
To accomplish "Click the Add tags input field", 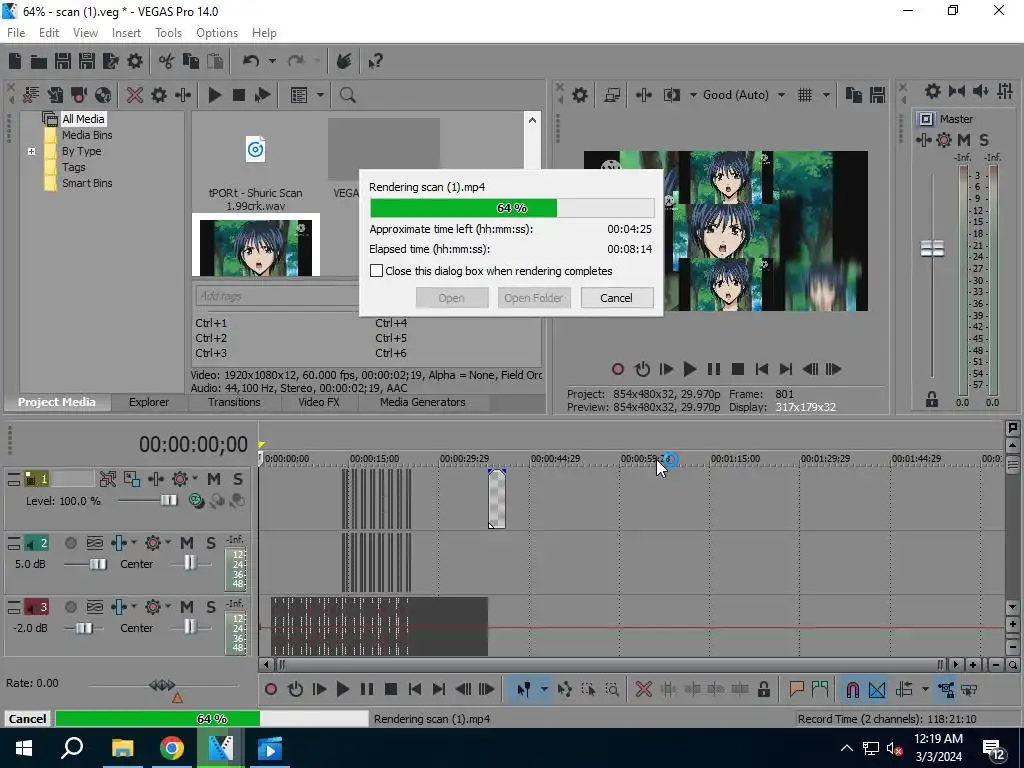I will 277,296.
